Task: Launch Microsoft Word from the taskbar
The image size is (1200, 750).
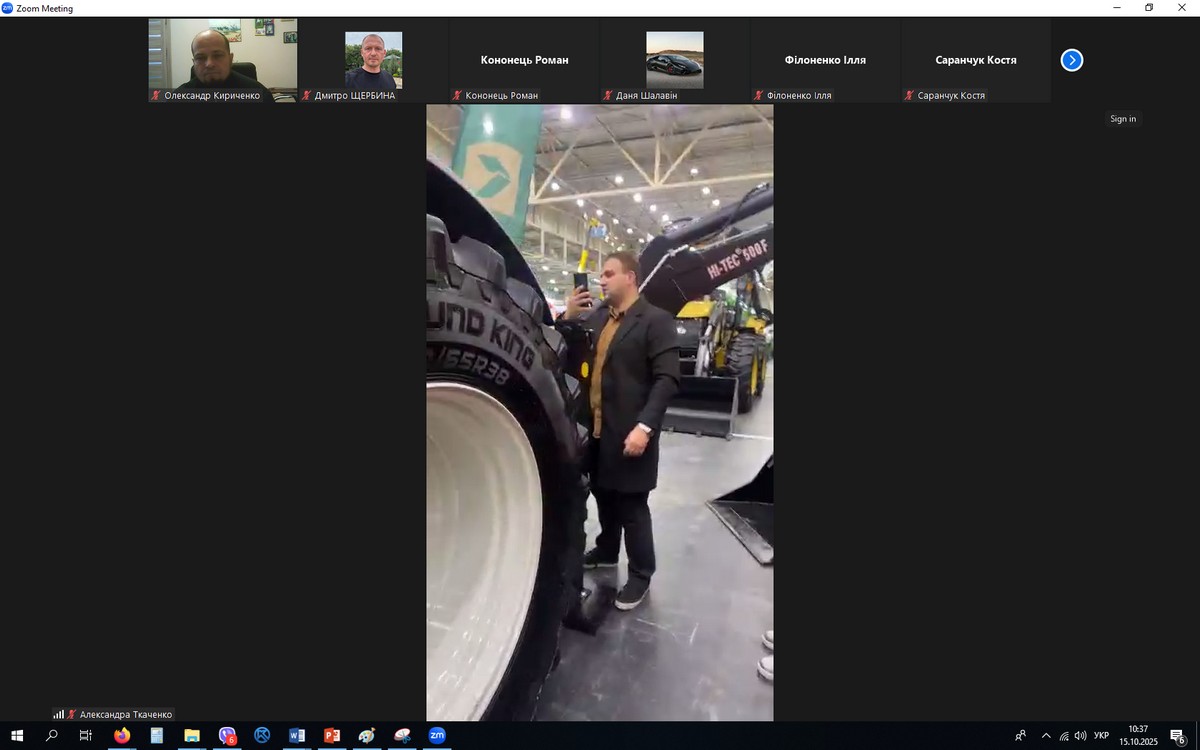Action: (x=297, y=736)
